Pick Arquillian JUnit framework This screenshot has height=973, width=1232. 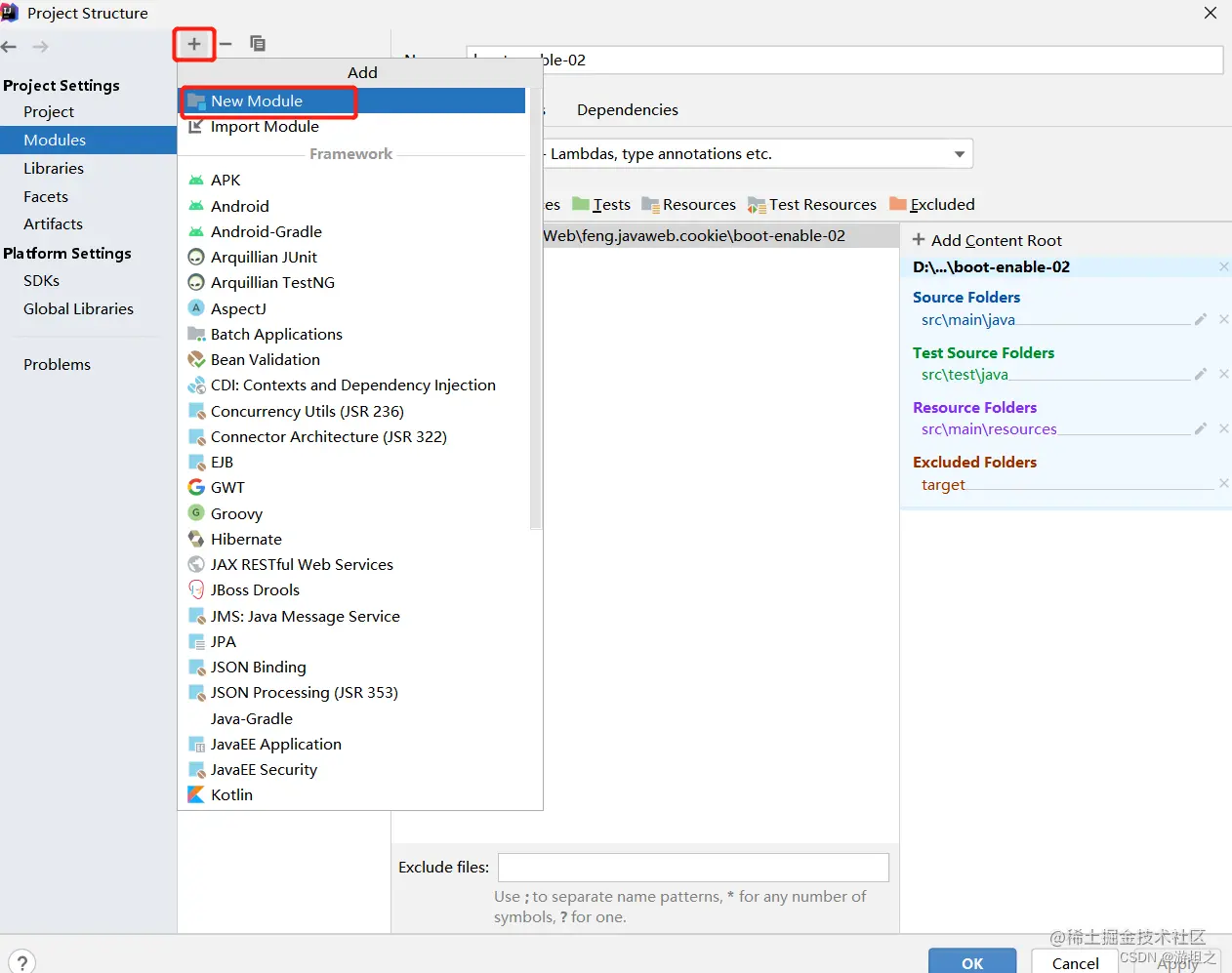(352, 257)
